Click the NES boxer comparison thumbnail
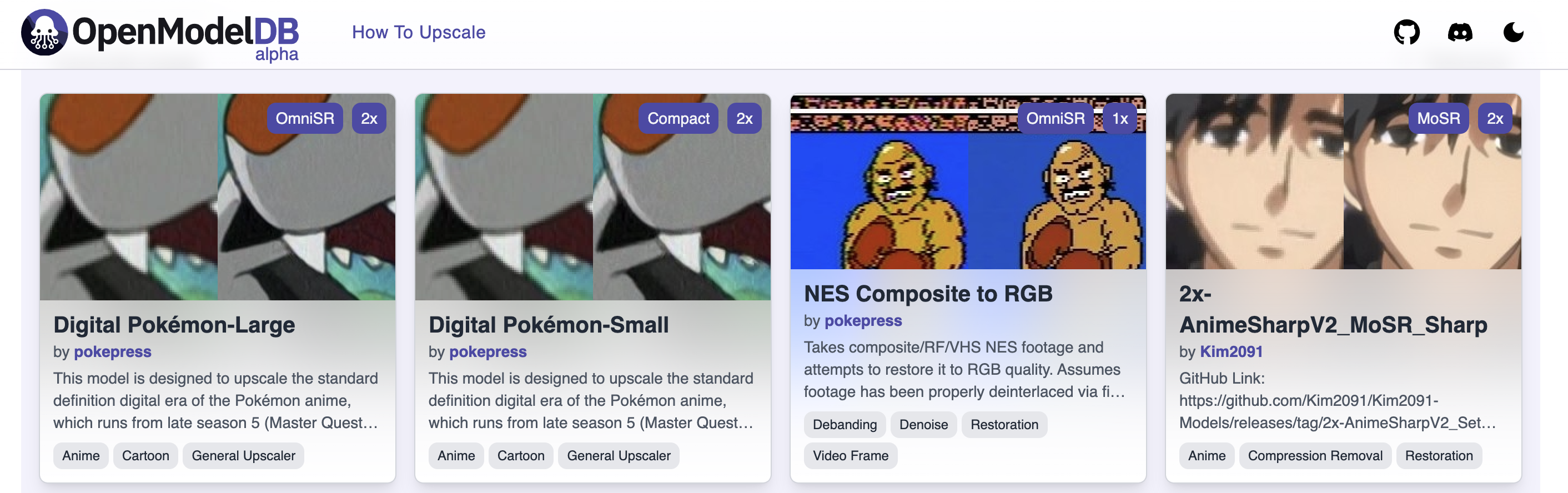The width and height of the screenshot is (1568, 493). tap(967, 201)
